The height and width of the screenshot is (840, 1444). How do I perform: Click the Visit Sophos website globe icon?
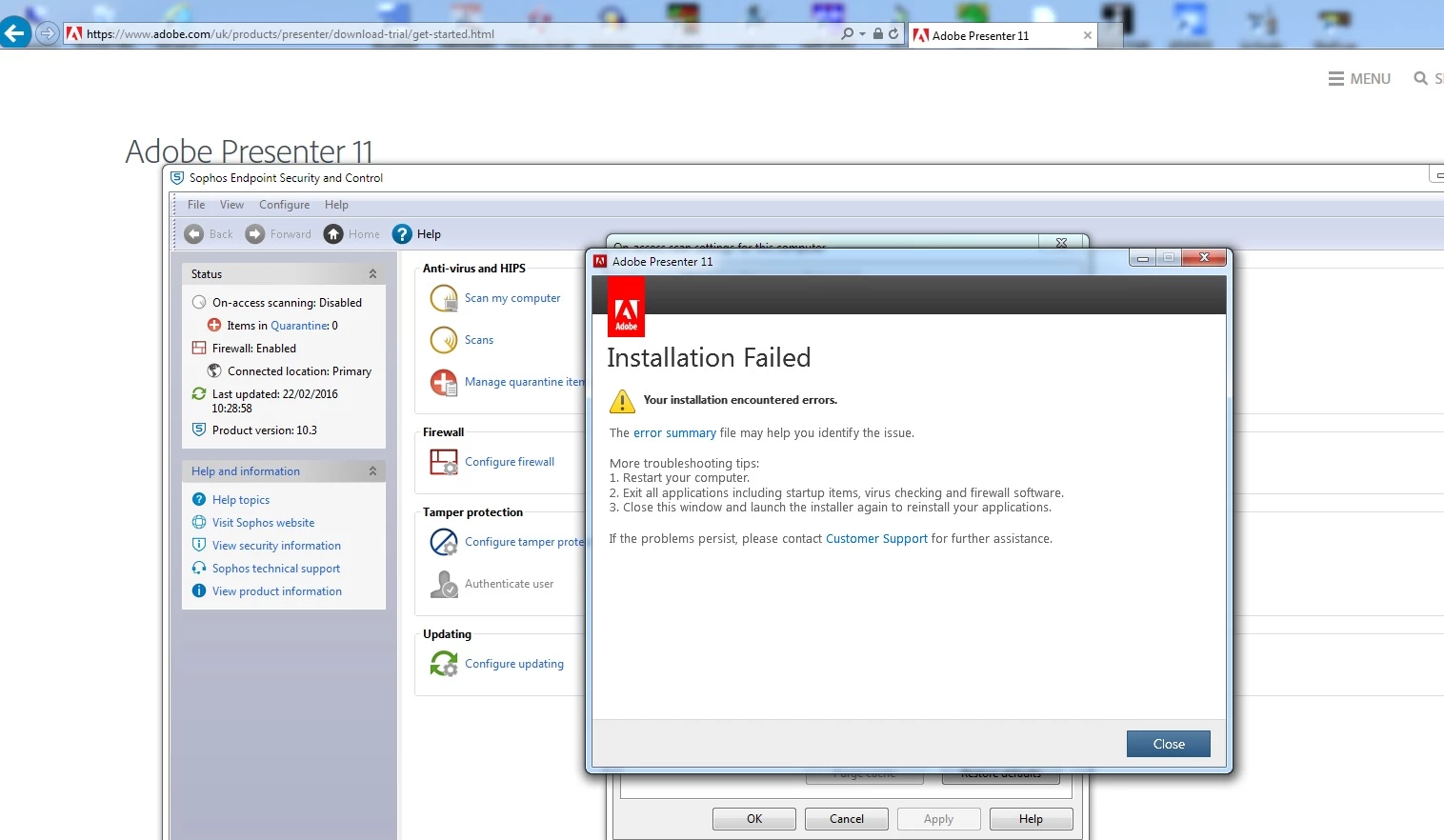199,522
